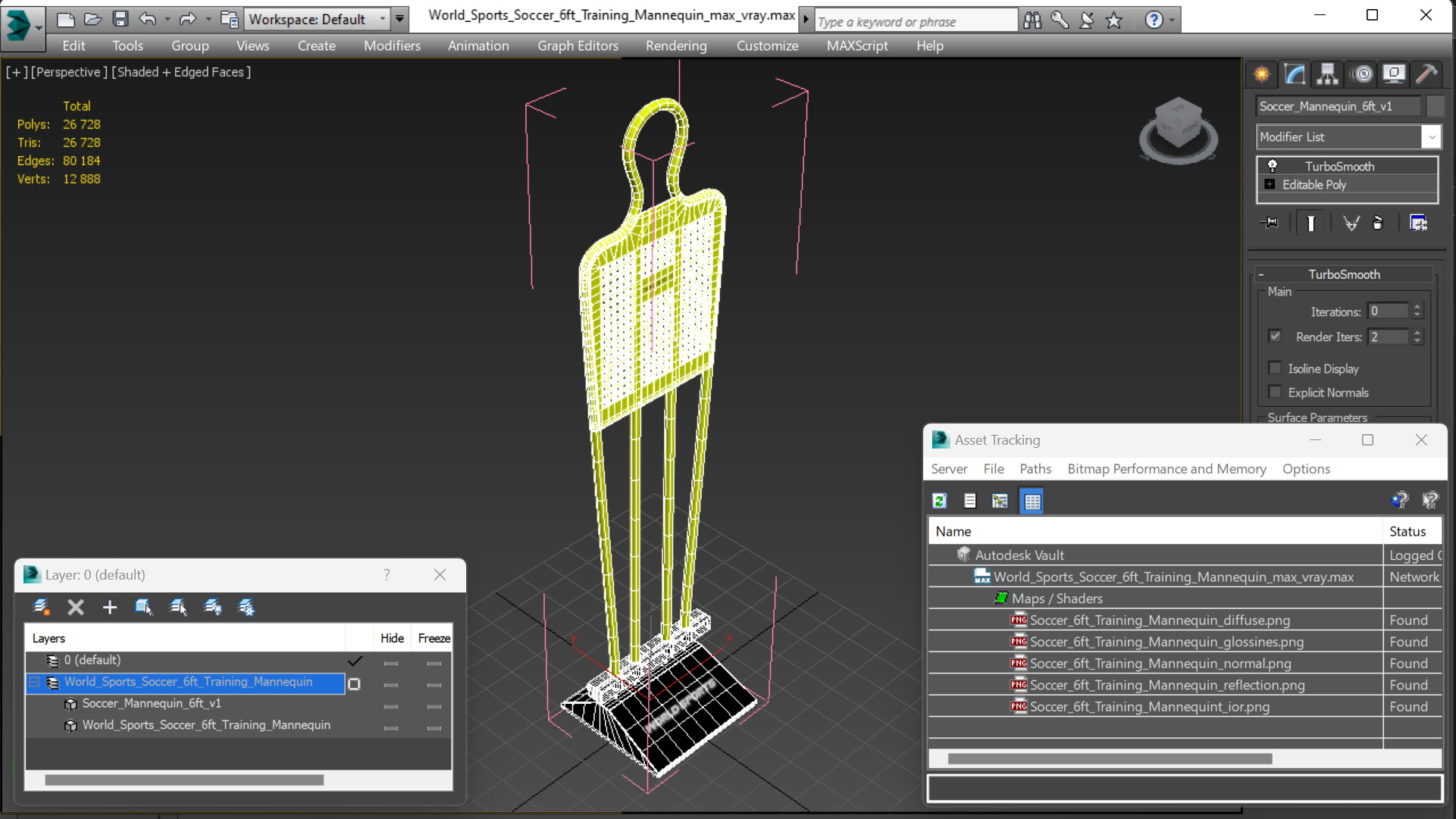Open the Modifiers menu
This screenshot has height=819, width=1456.
(x=392, y=45)
